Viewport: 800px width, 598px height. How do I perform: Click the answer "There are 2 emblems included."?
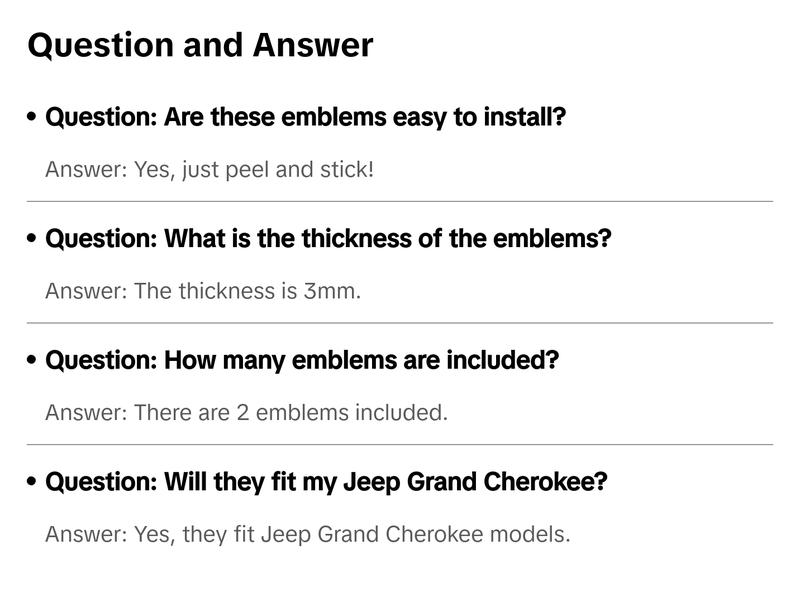pyautogui.click(x=246, y=412)
